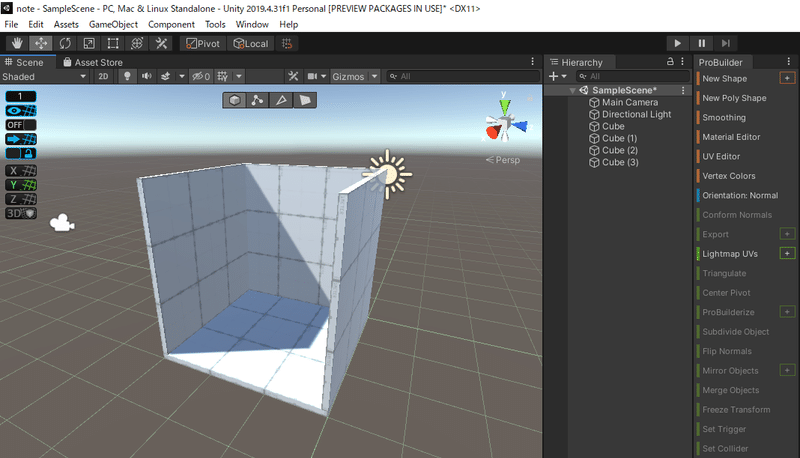Click New Shape in ProBuilder
Image resolution: width=800 pixels, height=458 pixels.
724,79
